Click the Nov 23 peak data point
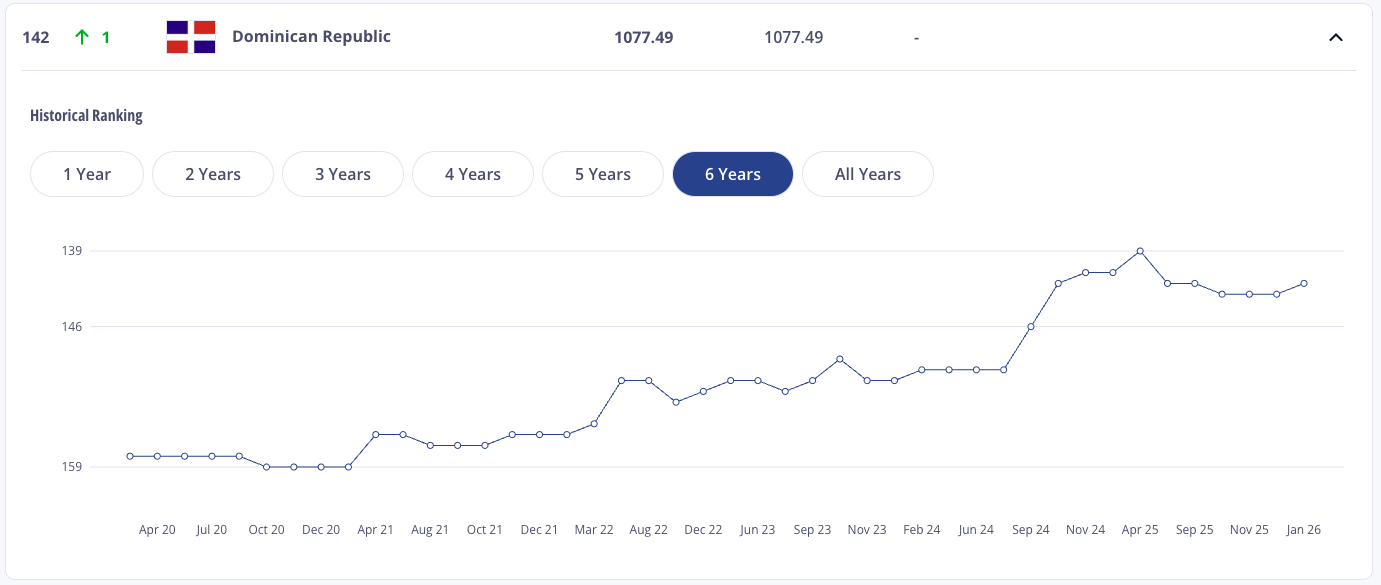 point(840,359)
